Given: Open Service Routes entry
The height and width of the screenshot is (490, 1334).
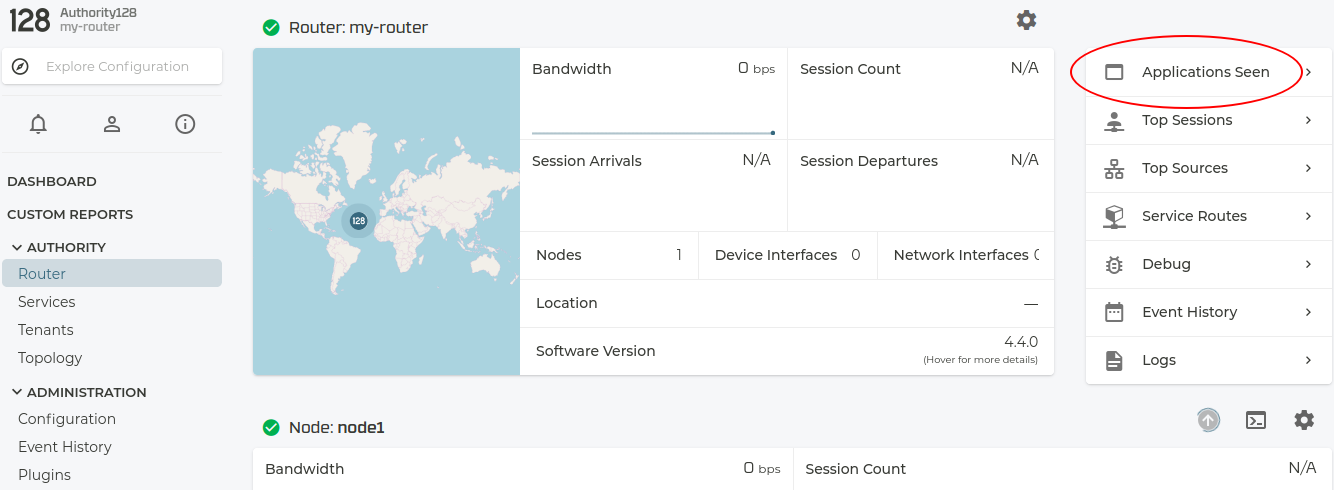Looking at the screenshot, I should point(1193,216).
